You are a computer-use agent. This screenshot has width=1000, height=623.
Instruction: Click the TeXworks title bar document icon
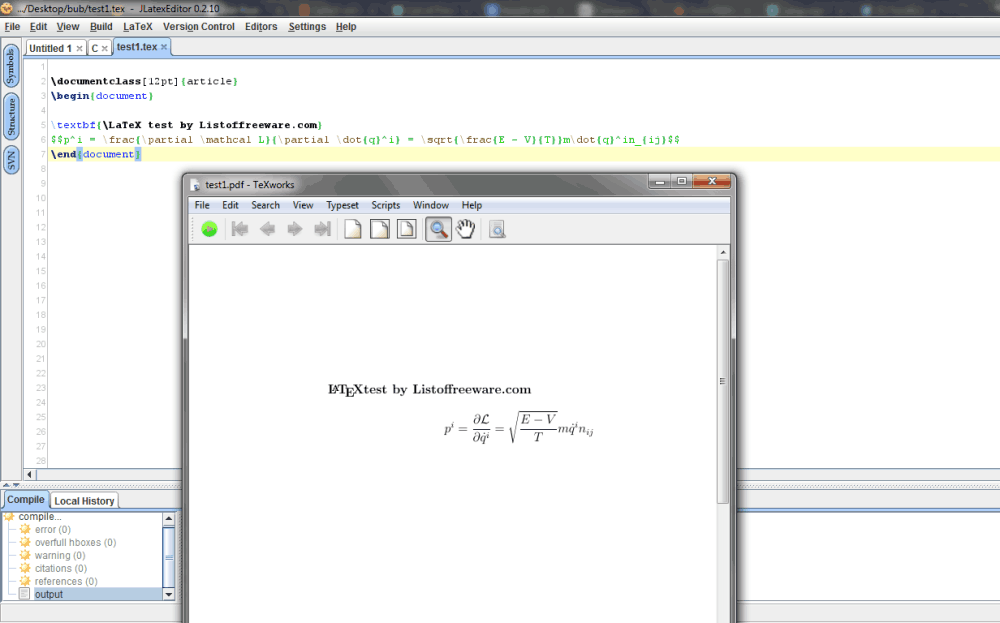195,185
